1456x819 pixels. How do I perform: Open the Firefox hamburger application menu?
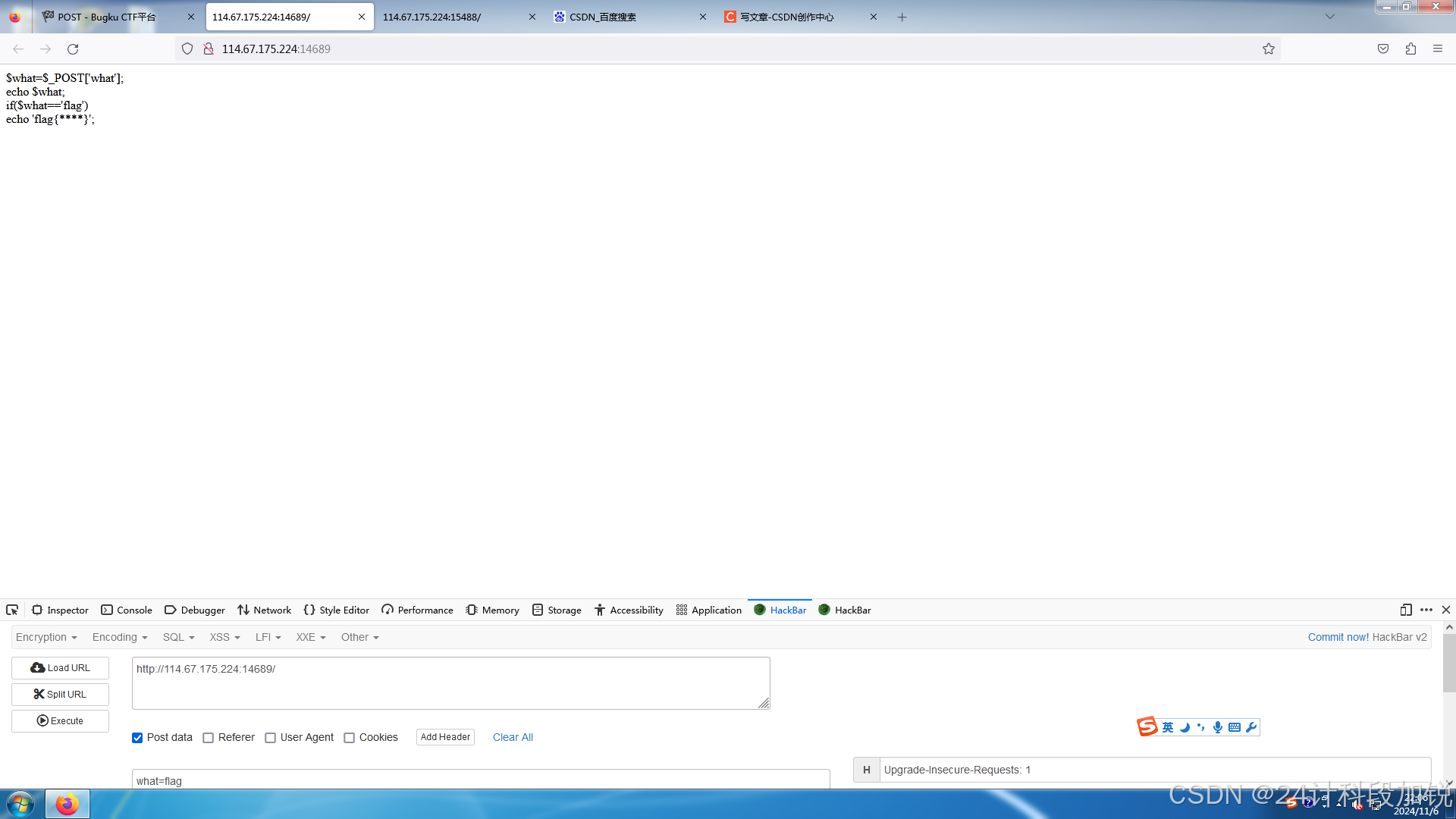[x=1438, y=49]
